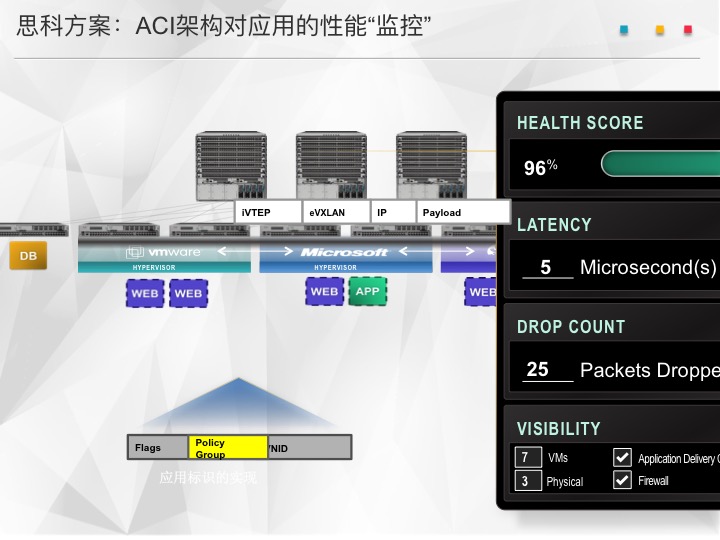720x540 pixels.
Task: Toggle the Application Delivery checkbox
Action: tap(622, 458)
